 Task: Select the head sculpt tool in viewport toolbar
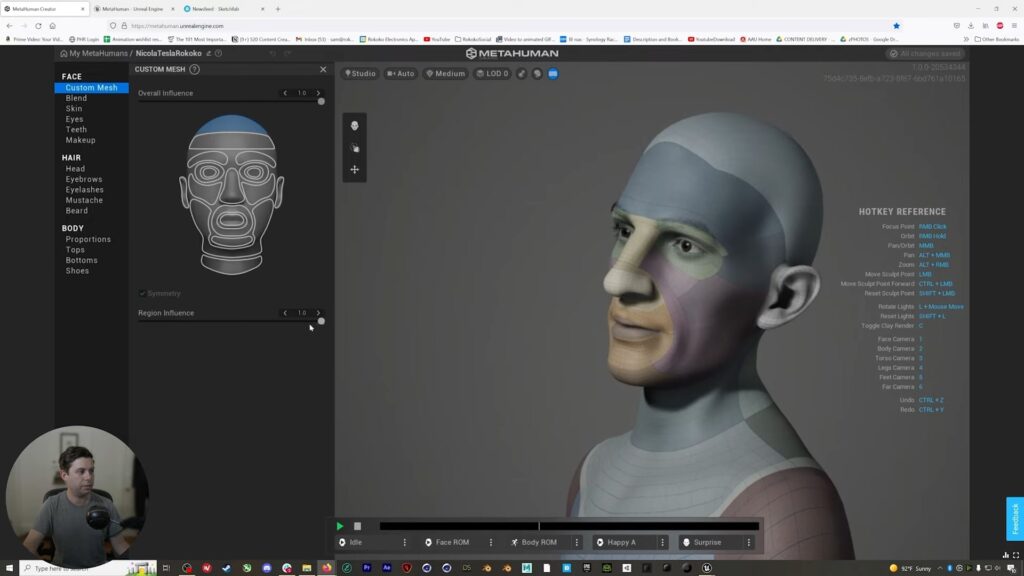[354, 125]
